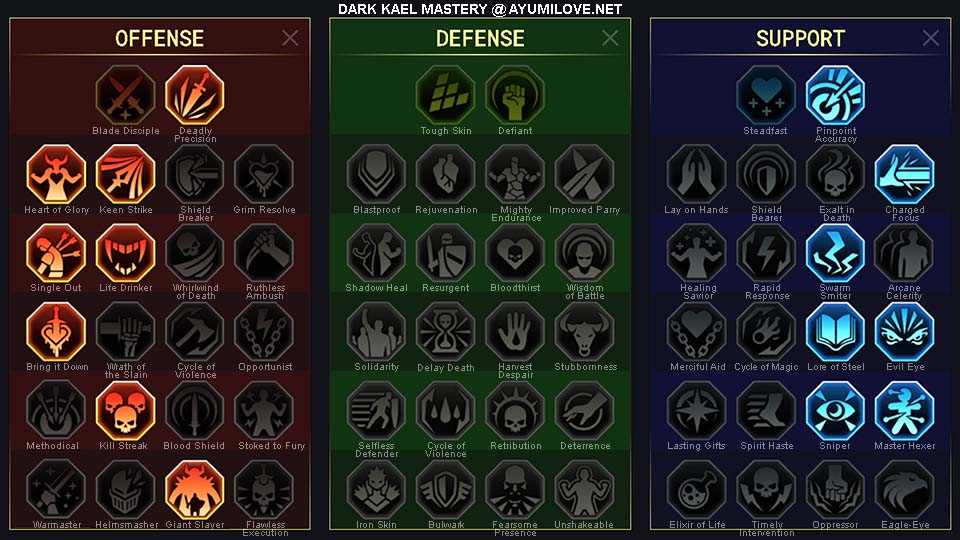
Task: Select the Eagle-Eye mastery icon
Action: [904, 490]
